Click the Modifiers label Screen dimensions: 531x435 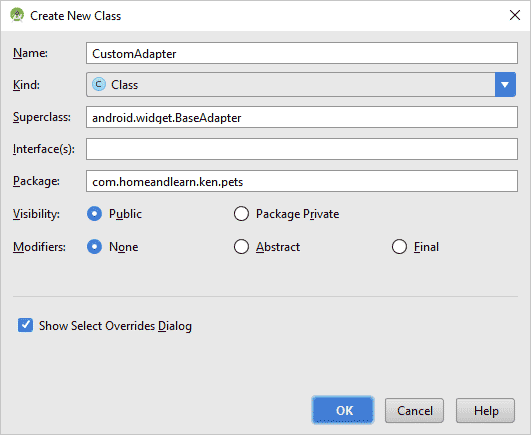(x=39, y=247)
